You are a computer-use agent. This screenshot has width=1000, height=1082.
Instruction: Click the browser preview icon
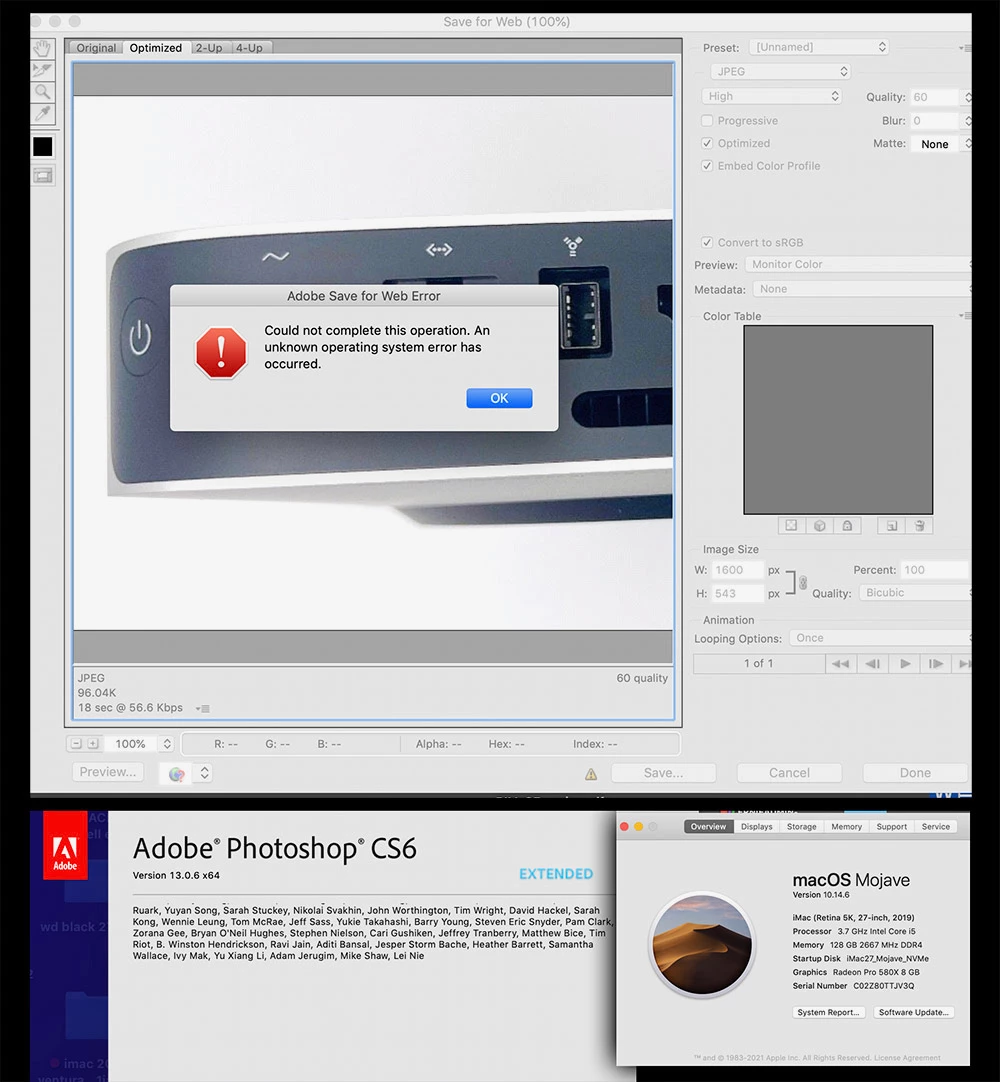pyautogui.click(x=177, y=774)
